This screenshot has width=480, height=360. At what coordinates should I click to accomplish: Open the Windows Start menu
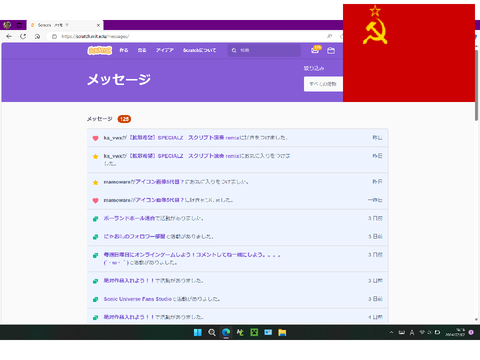point(198,332)
